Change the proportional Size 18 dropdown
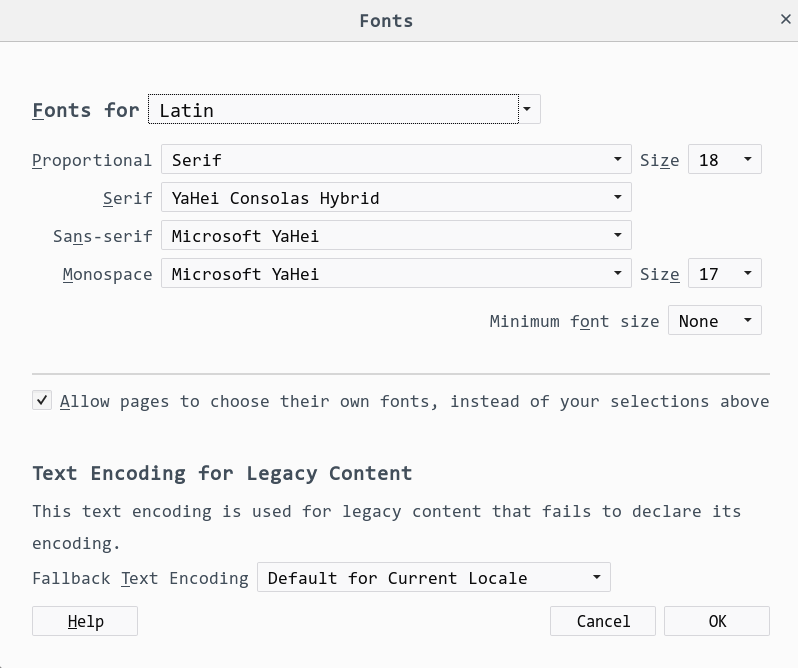798x668 pixels. [x=725, y=159]
